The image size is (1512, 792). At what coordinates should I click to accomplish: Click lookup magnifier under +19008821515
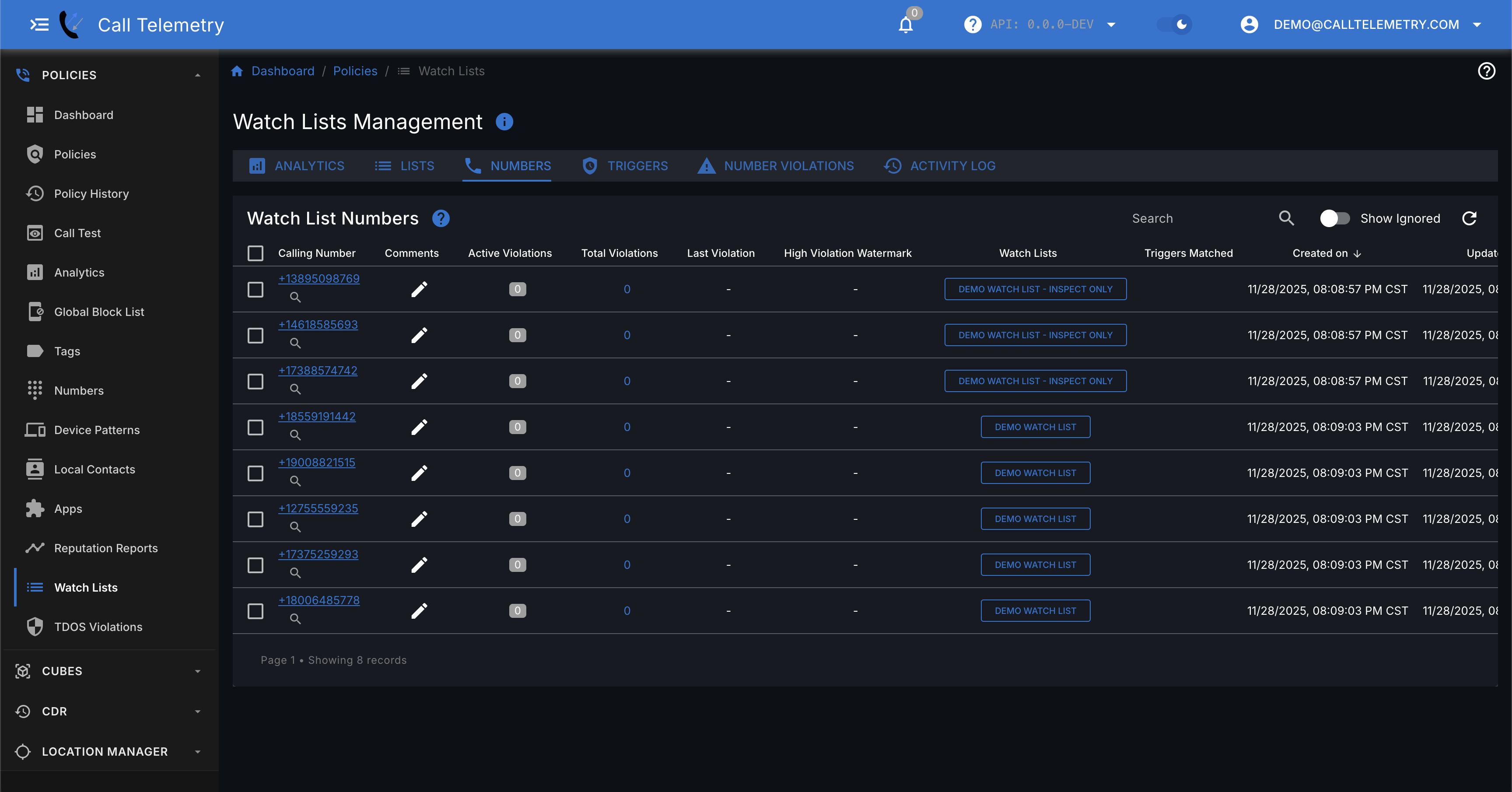click(x=295, y=481)
